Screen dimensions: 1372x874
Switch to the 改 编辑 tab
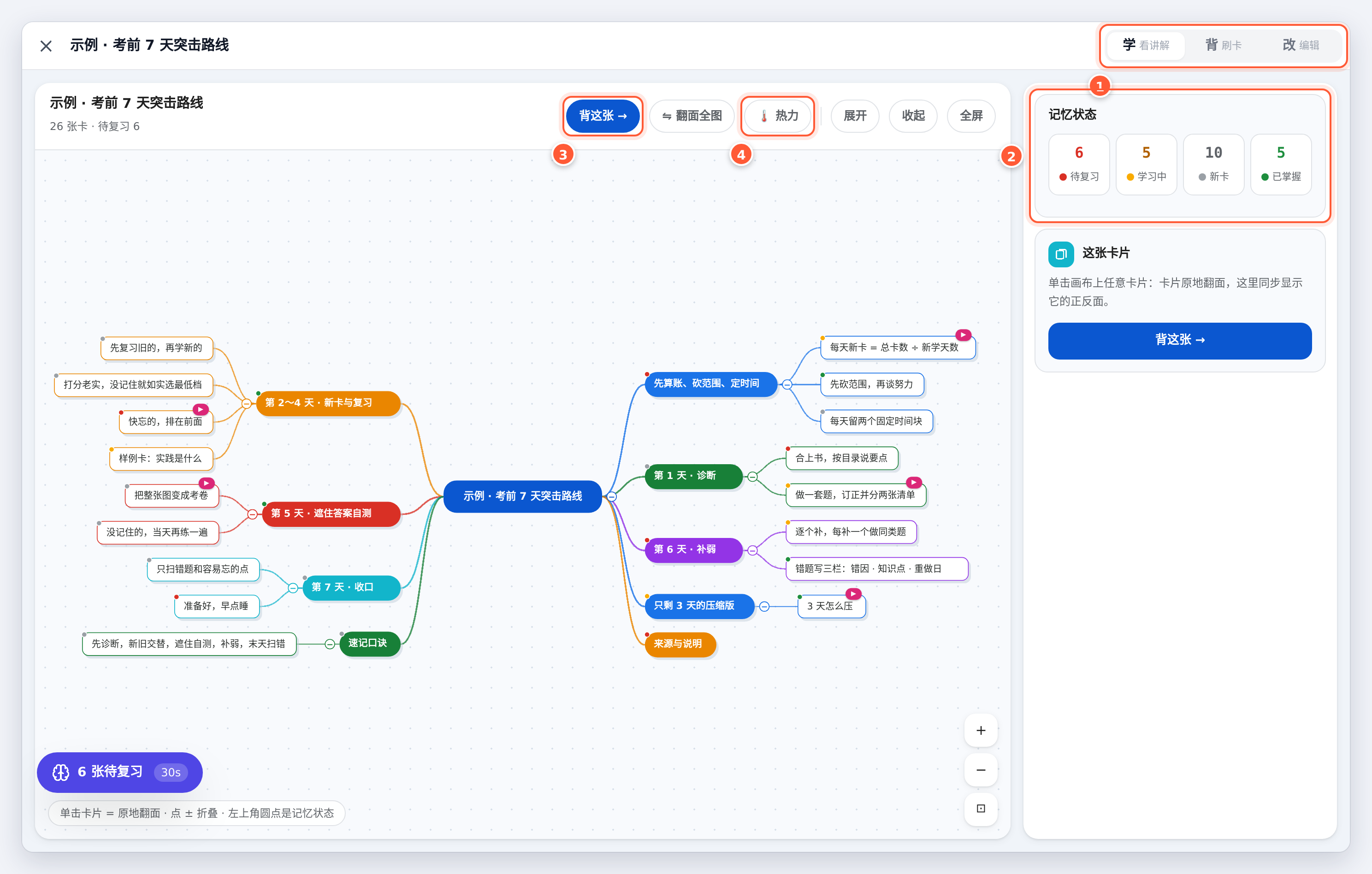[1301, 45]
